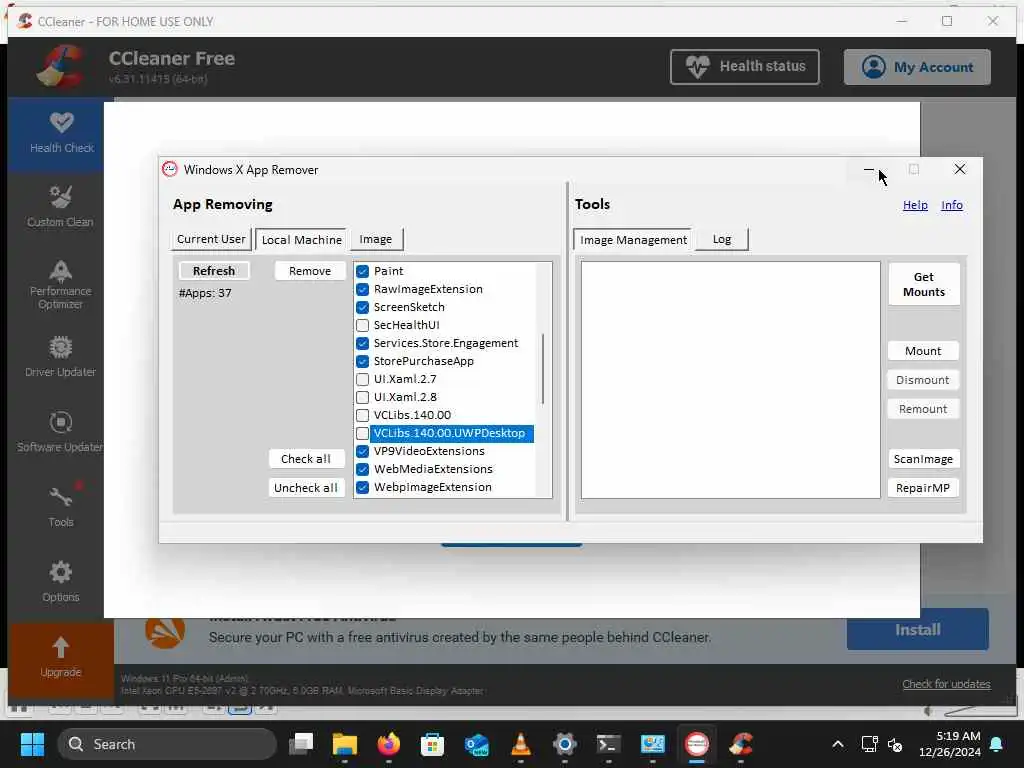Select the Windows X App Remover taskbar icon

(x=697, y=744)
